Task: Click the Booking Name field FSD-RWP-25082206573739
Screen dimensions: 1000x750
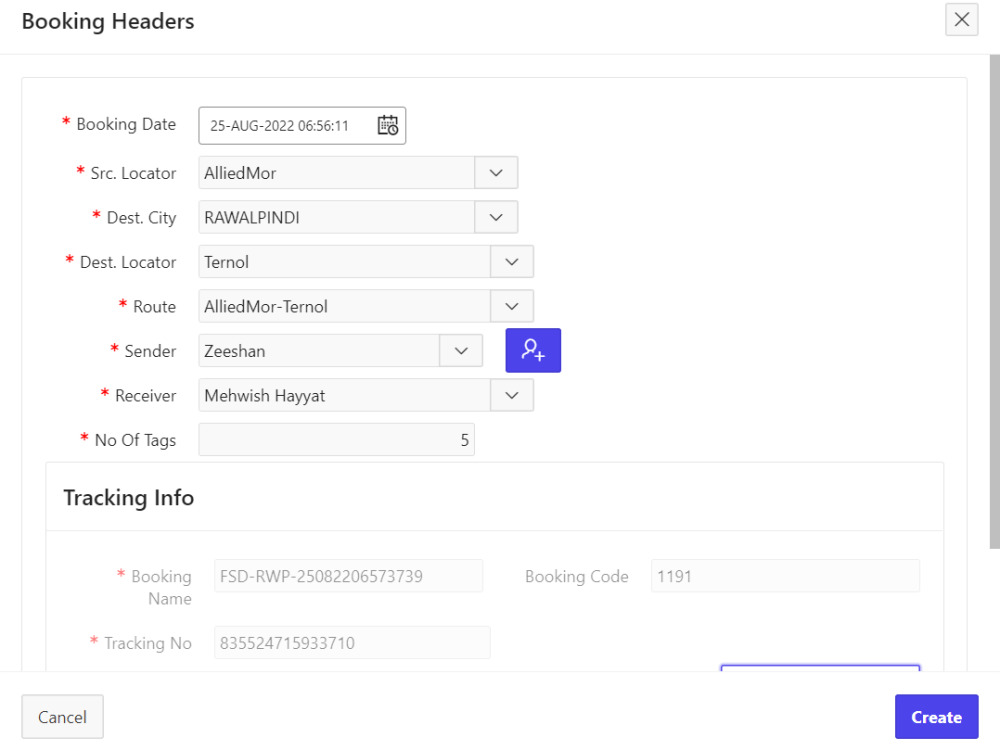Action: tap(348, 576)
